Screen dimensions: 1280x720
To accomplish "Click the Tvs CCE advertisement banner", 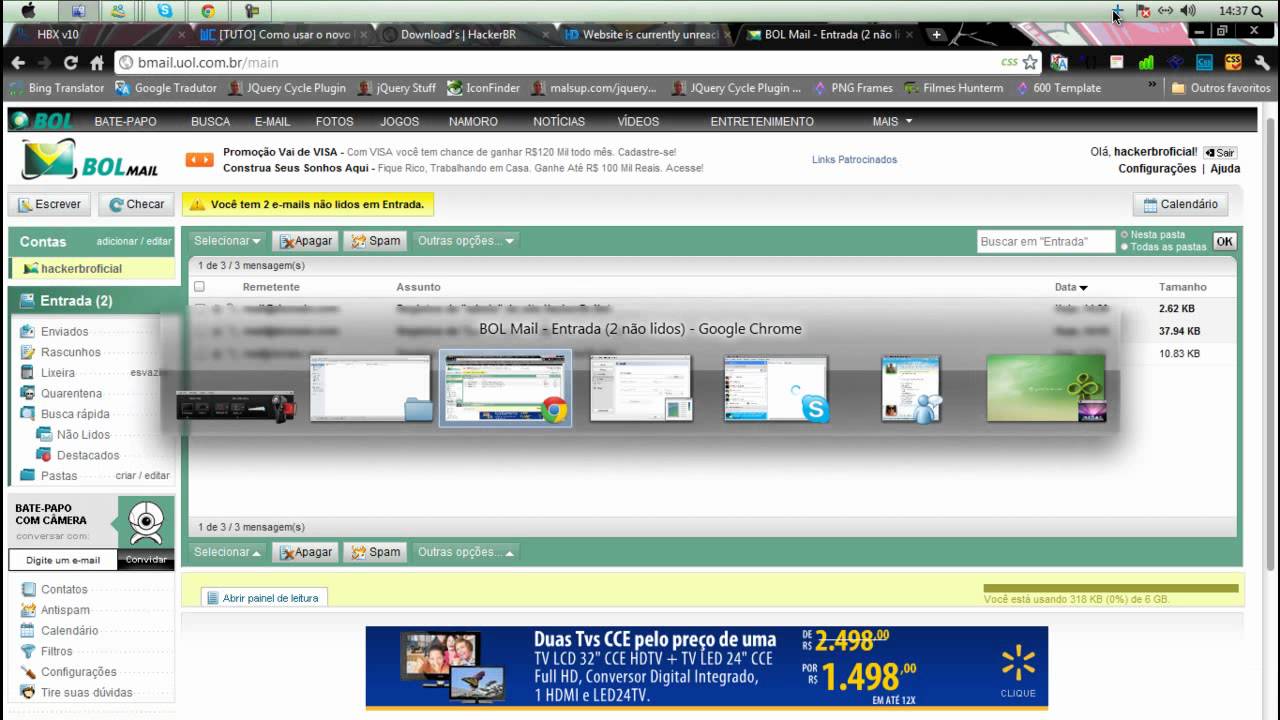I will pos(707,668).
